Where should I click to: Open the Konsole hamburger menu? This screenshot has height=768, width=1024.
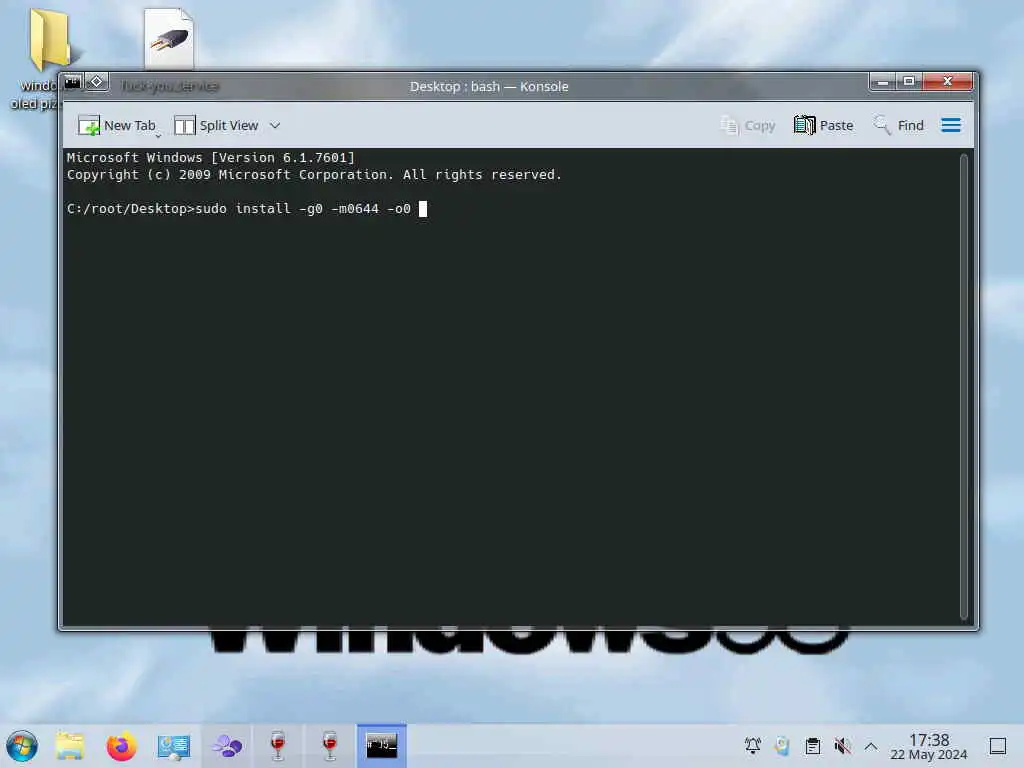pos(951,125)
